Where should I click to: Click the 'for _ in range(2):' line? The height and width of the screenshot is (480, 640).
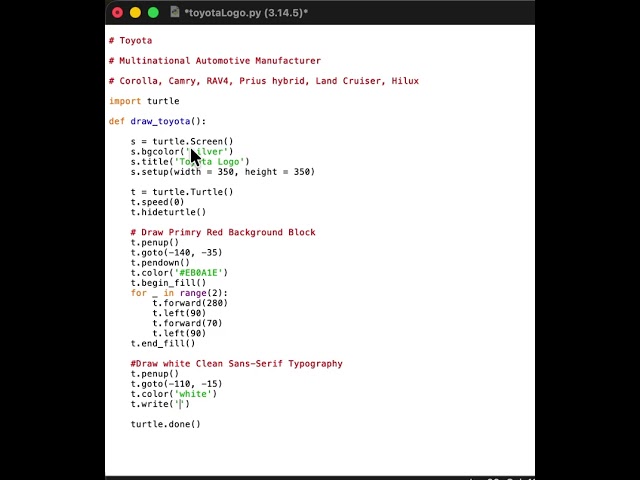[x=179, y=293]
